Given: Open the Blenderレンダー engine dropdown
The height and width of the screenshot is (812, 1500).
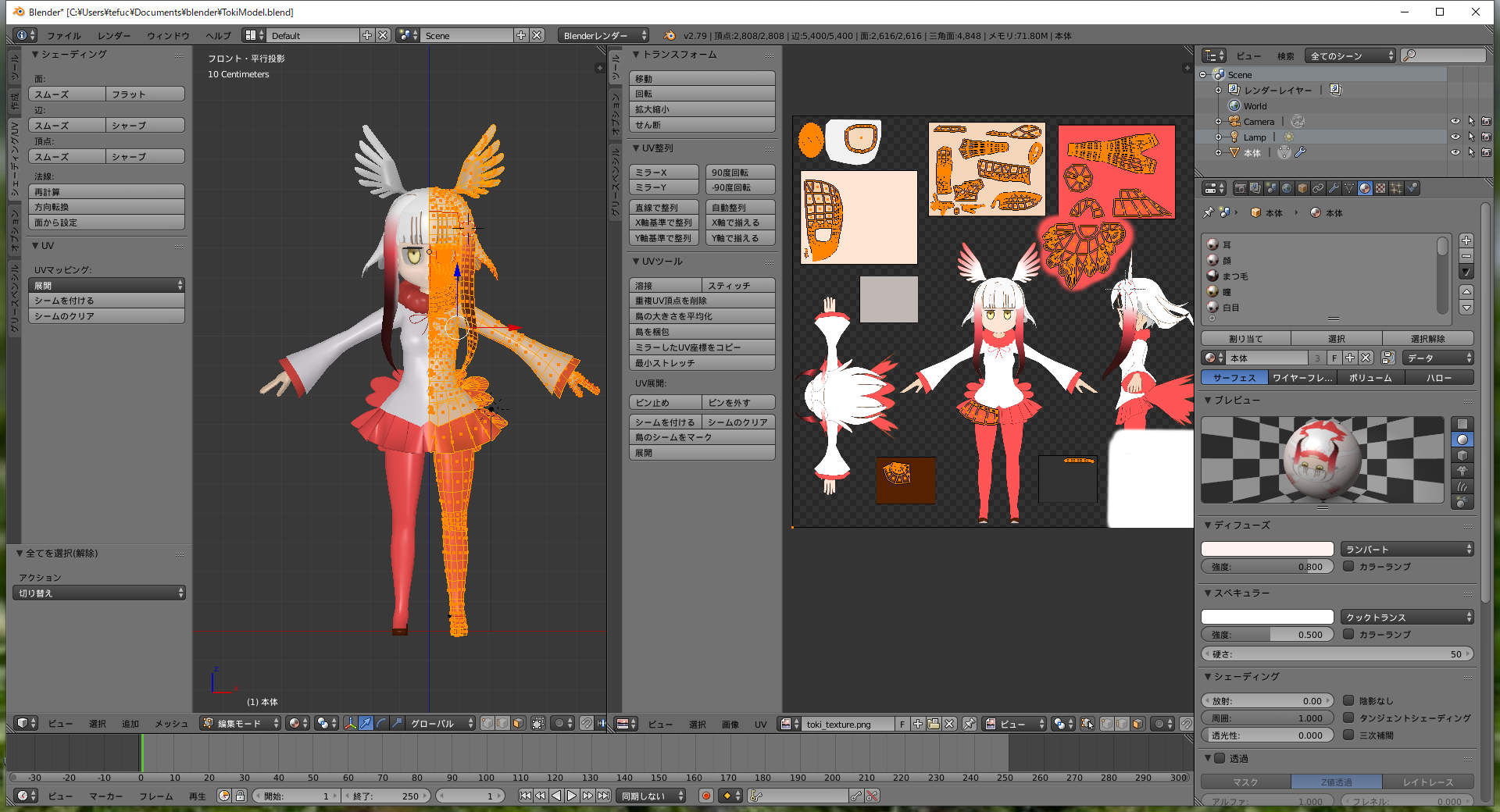Looking at the screenshot, I should tap(603, 35).
